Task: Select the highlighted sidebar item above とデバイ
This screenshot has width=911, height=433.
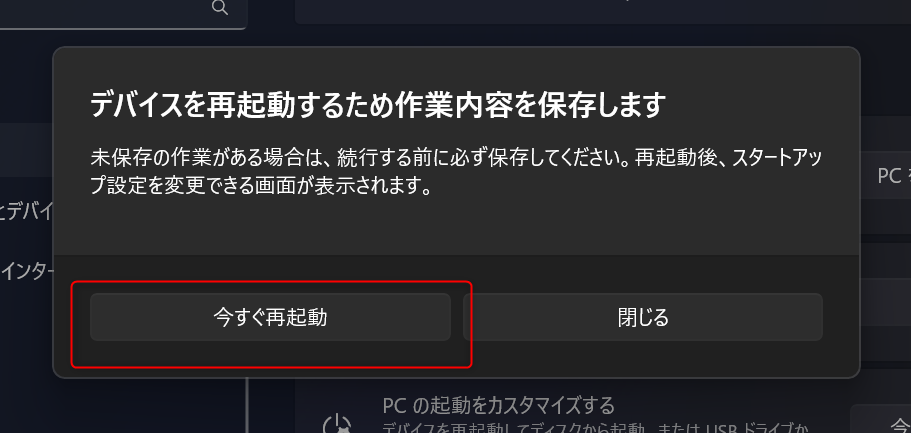Action: pos(26,149)
